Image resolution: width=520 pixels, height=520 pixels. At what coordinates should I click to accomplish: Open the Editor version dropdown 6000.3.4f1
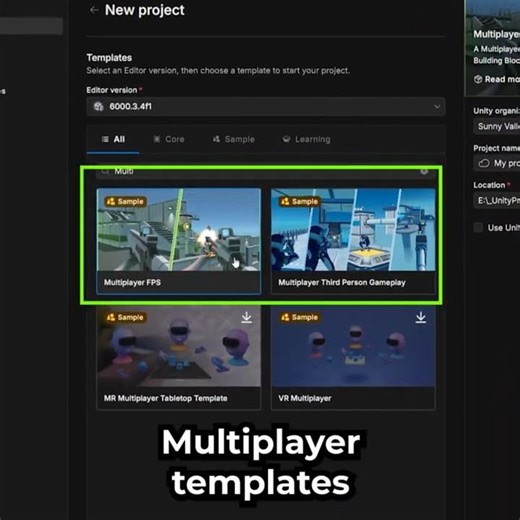pyautogui.click(x=266, y=107)
